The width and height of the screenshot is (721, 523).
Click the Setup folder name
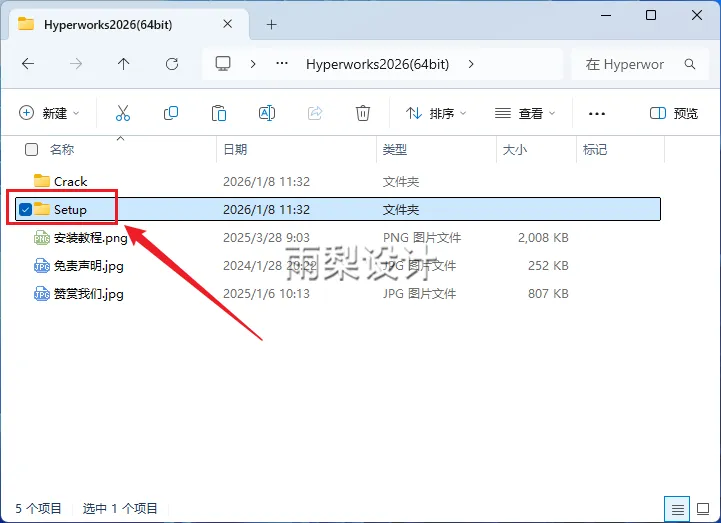coord(70,210)
